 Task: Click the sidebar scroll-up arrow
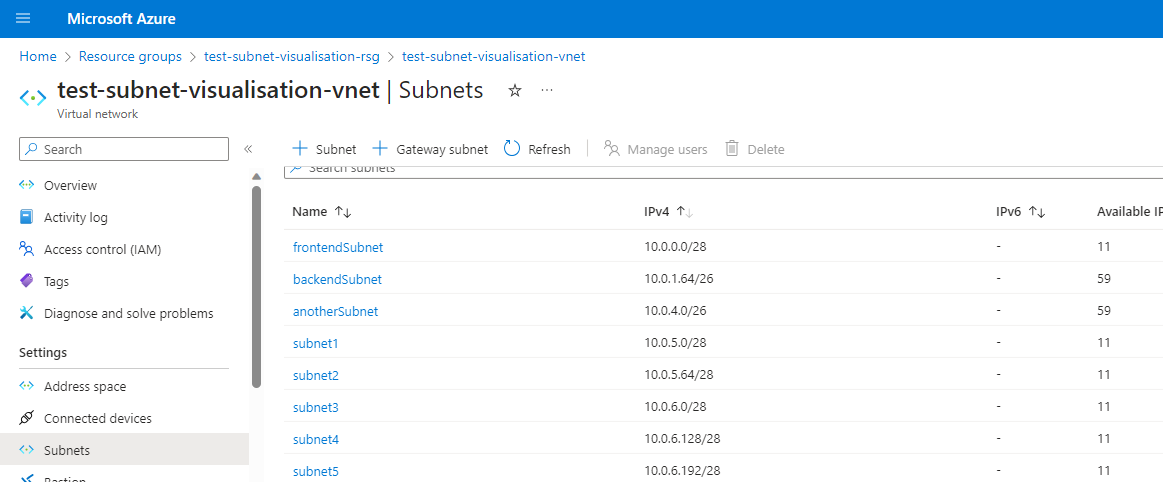(x=257, y=176)
